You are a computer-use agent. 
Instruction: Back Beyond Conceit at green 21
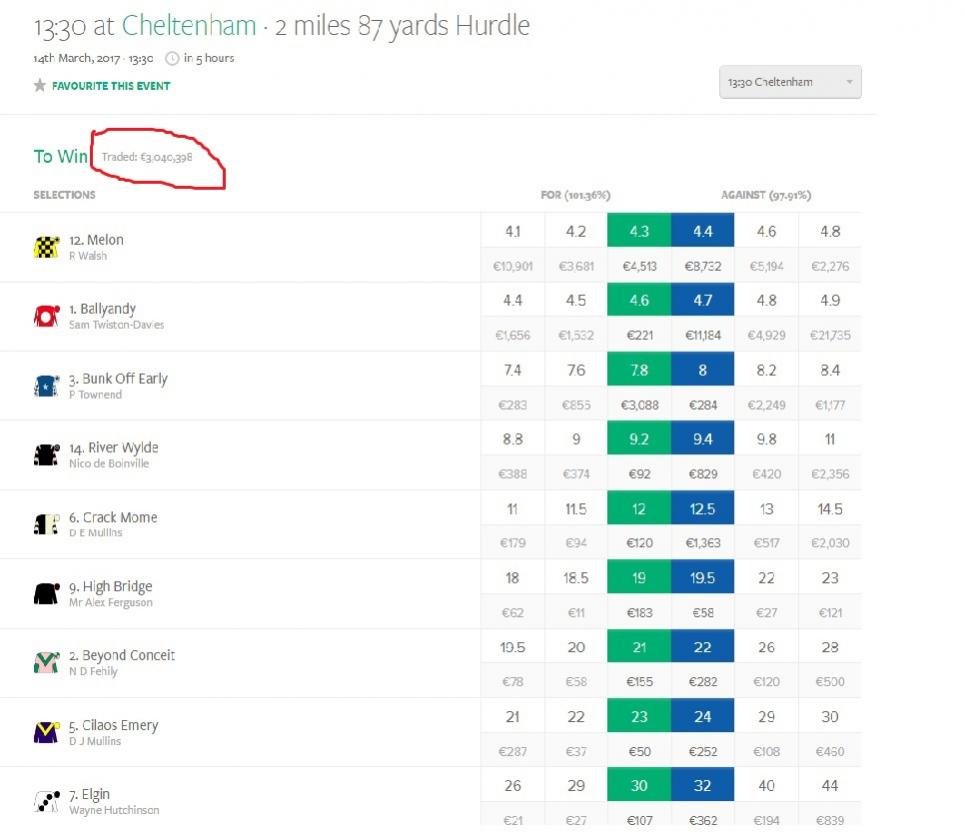[639, 646]
